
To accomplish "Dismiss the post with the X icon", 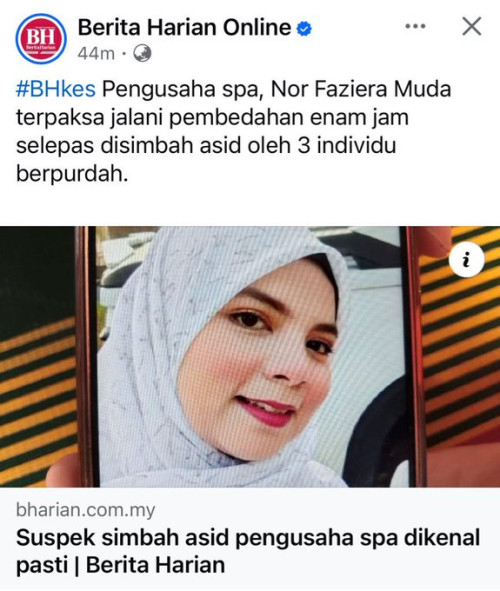I will [472, 26].
